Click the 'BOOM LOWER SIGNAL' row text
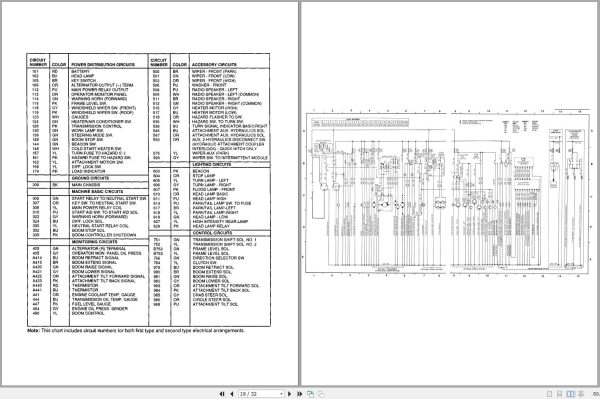Image resolution: width=600 pixels, height=399 pixels. [x=93, y=272]
